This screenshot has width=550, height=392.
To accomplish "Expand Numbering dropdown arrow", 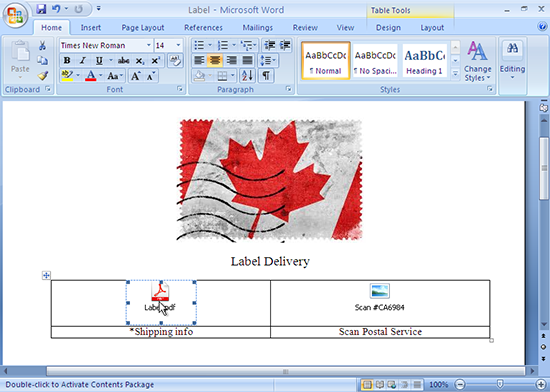I will pos(234,45).
